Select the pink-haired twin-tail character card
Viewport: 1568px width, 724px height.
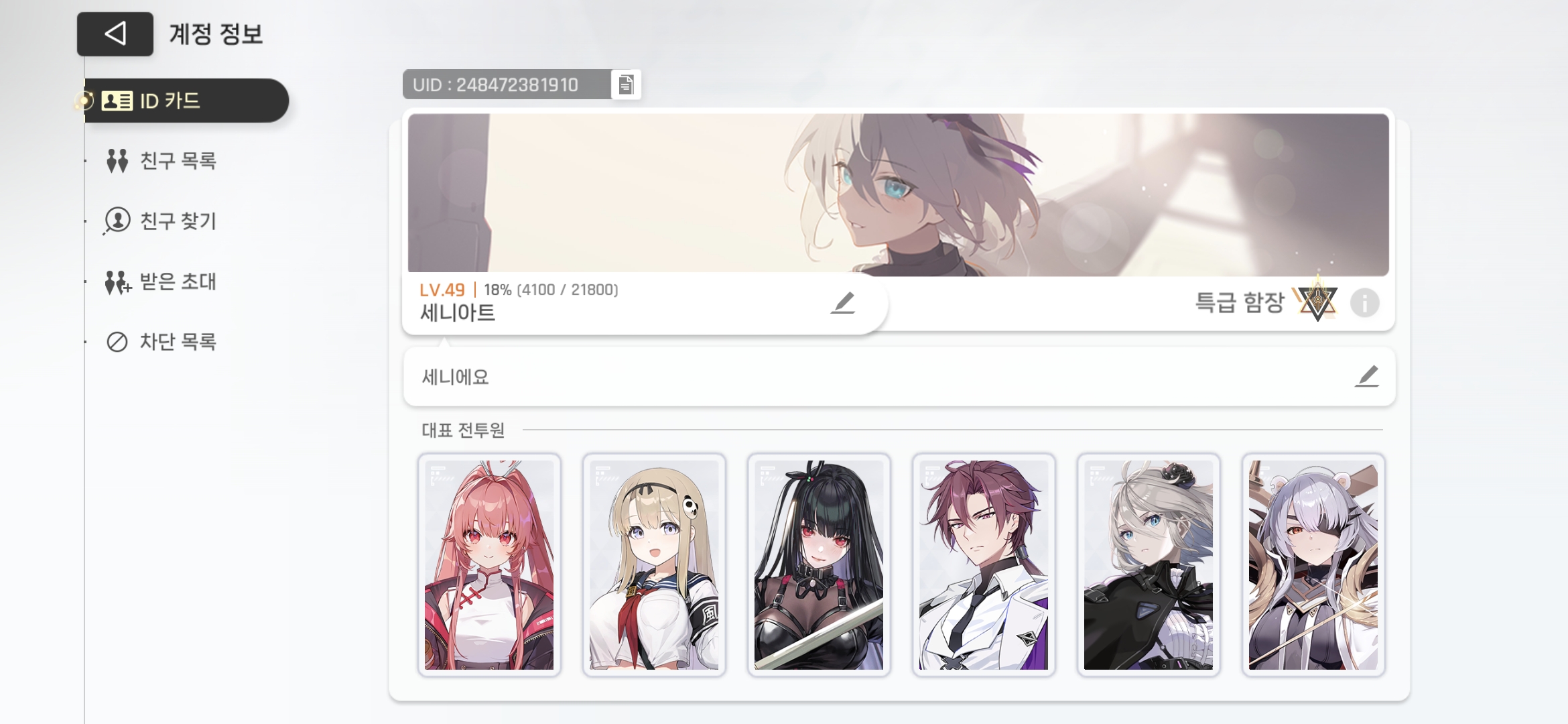(489, 565)
